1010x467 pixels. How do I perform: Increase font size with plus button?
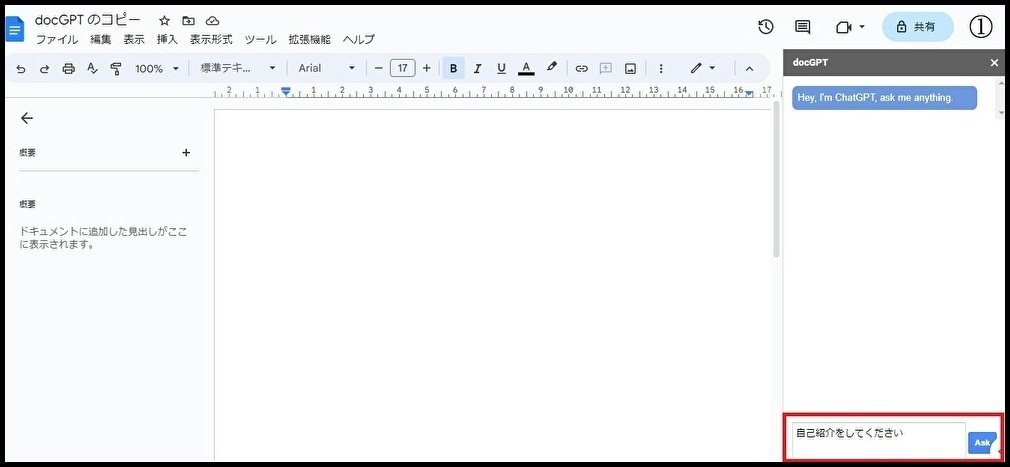coord(426,68)
